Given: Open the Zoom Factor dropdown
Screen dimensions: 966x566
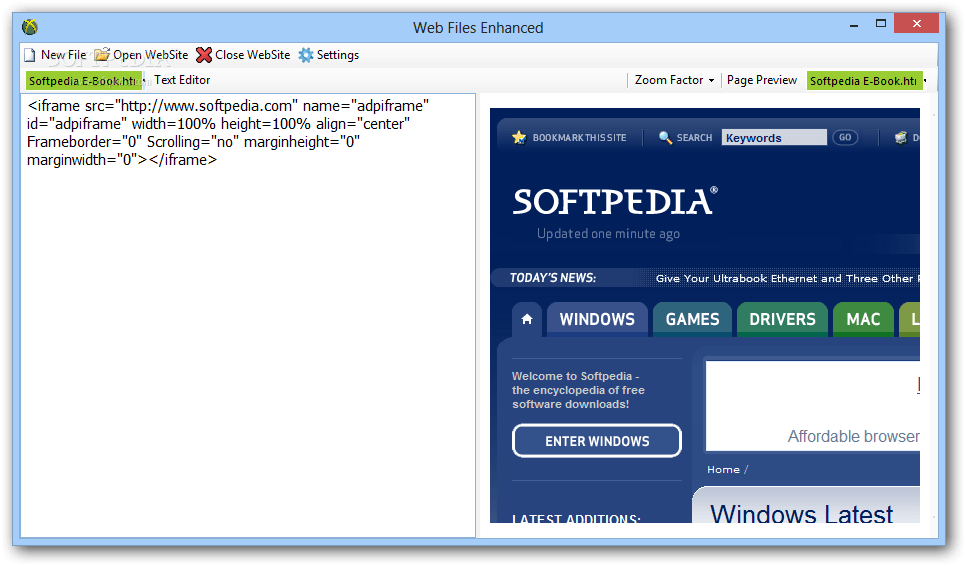Looking at the screenshot, I should tap(674, 80).
